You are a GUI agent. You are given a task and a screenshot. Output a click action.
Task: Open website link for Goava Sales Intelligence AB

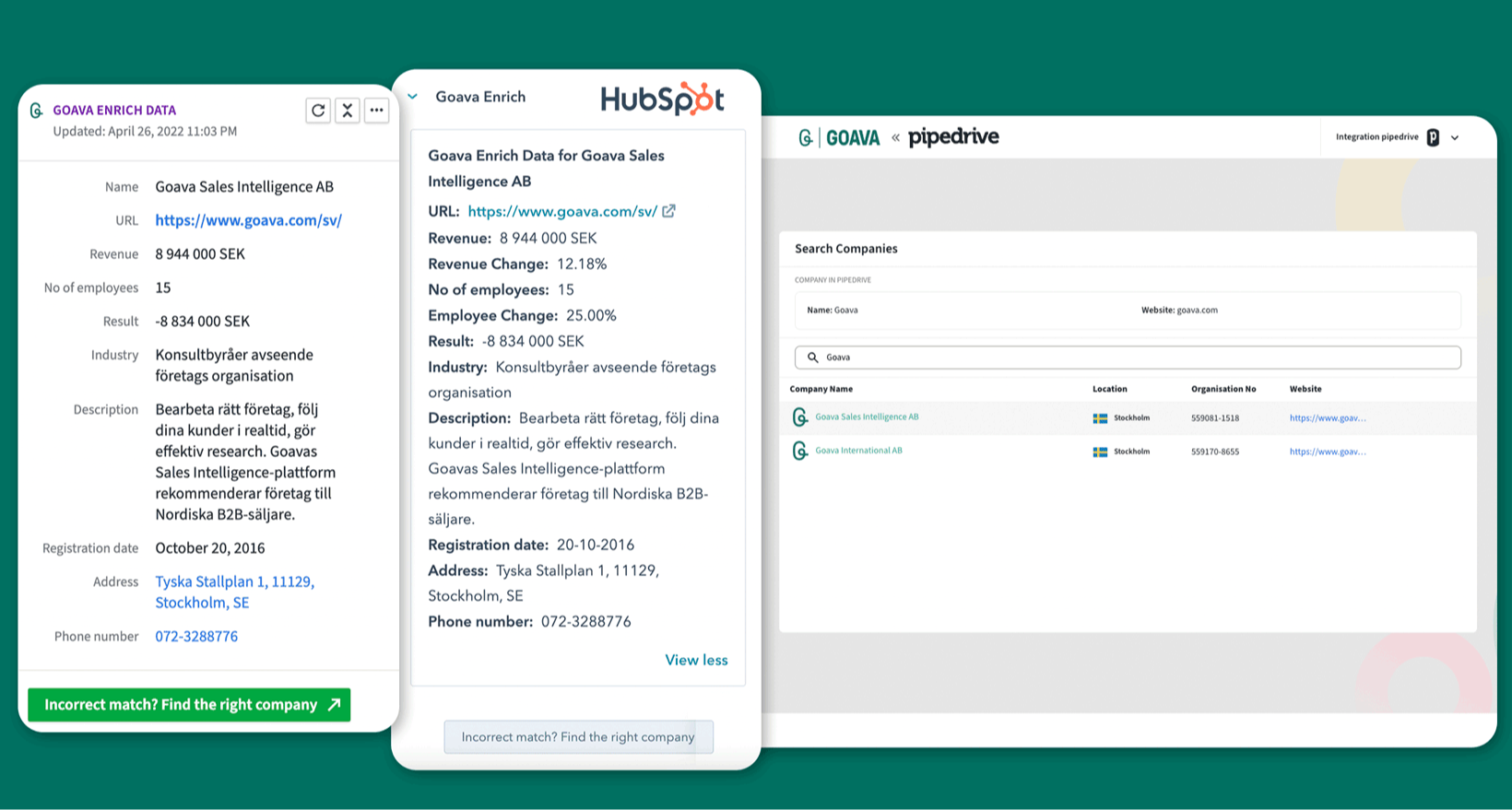[1328, 418]
